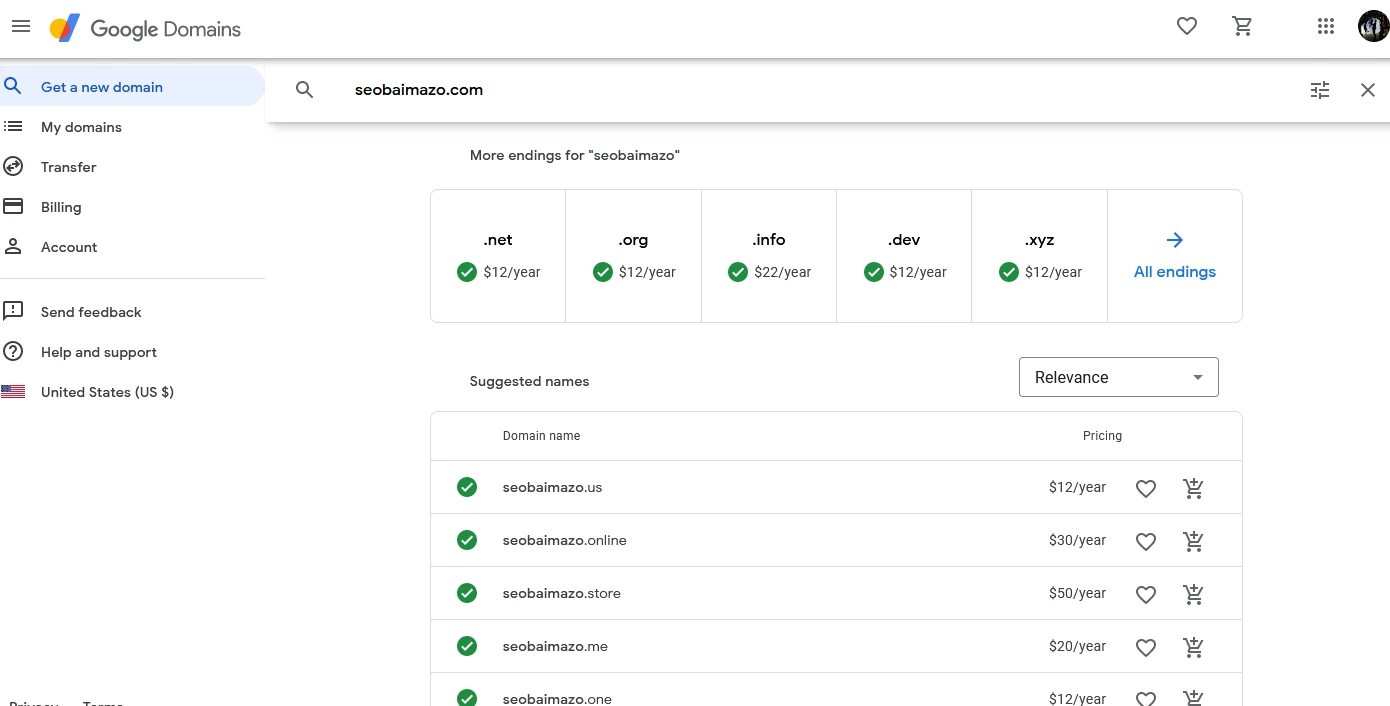
Task: Click availability checkmark for seobaimazo.online
Action: click(467, 540)
